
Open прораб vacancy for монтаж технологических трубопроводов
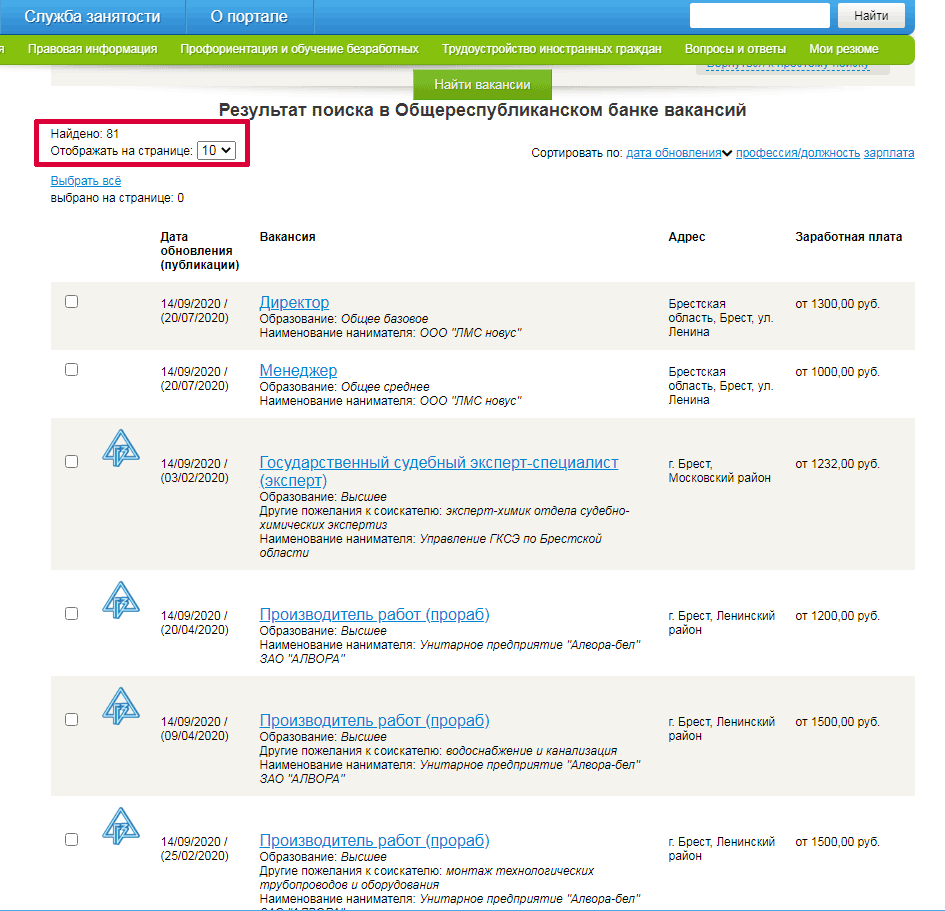tap(374, 840)
